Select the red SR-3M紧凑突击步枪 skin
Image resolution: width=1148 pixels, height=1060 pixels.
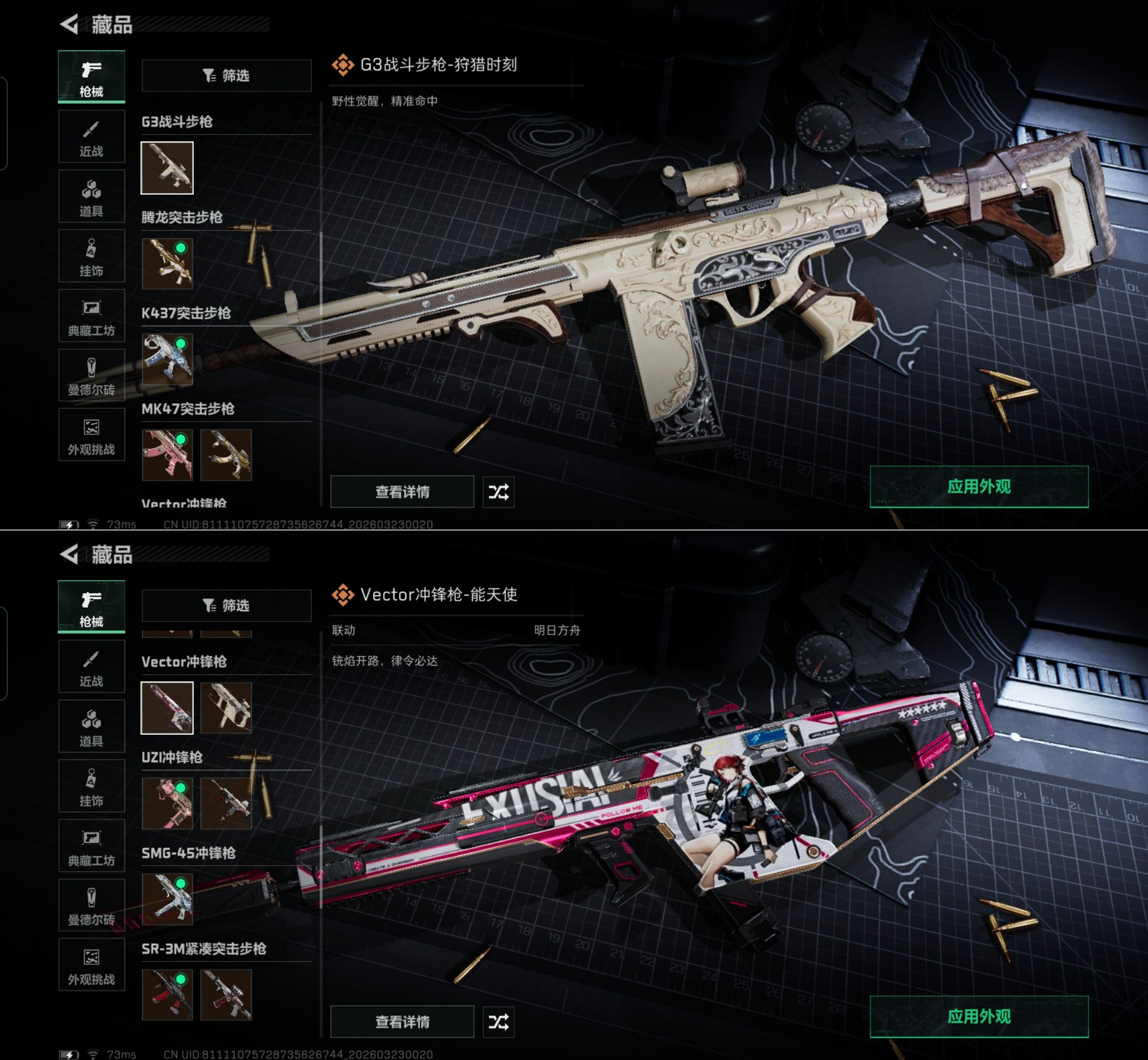tap(167, 995)
